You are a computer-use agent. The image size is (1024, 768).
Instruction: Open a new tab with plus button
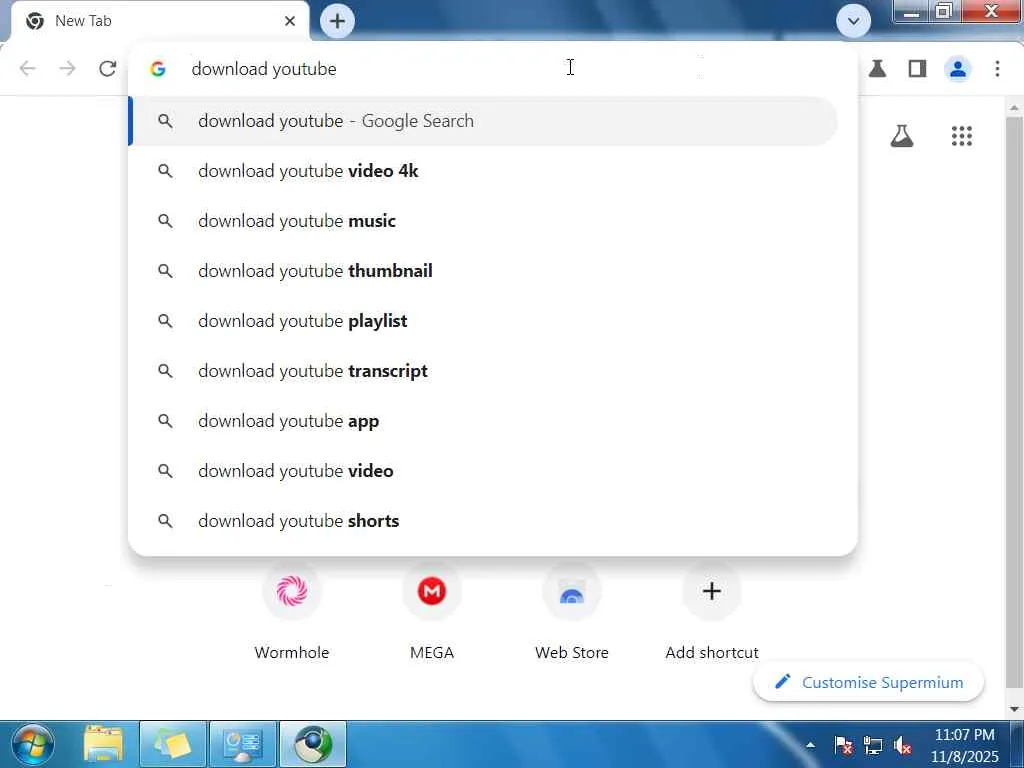pyautogui.click(x=337, y=21)
